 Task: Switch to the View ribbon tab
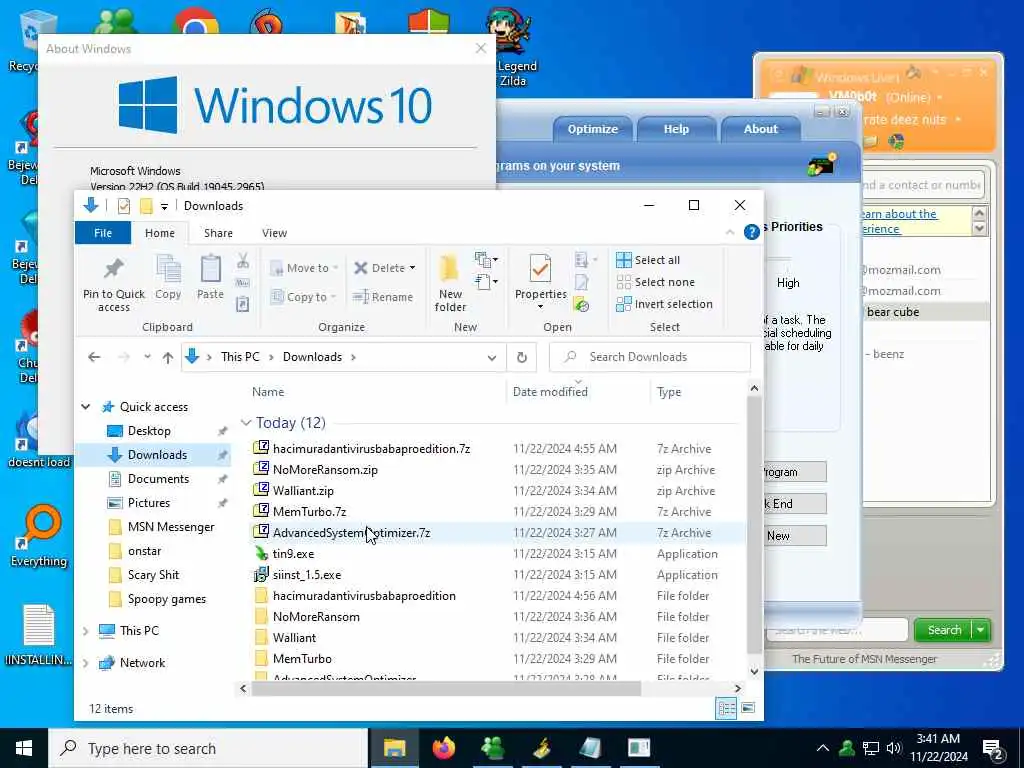[274, 233]
